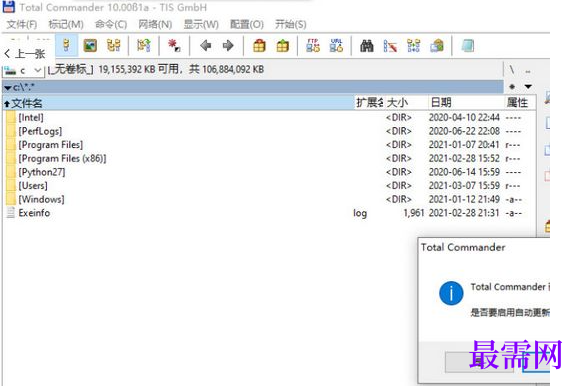Click date 2020-04-10 22:44
Viewport: 581px width, 386px height.
[x=464, y=117]
